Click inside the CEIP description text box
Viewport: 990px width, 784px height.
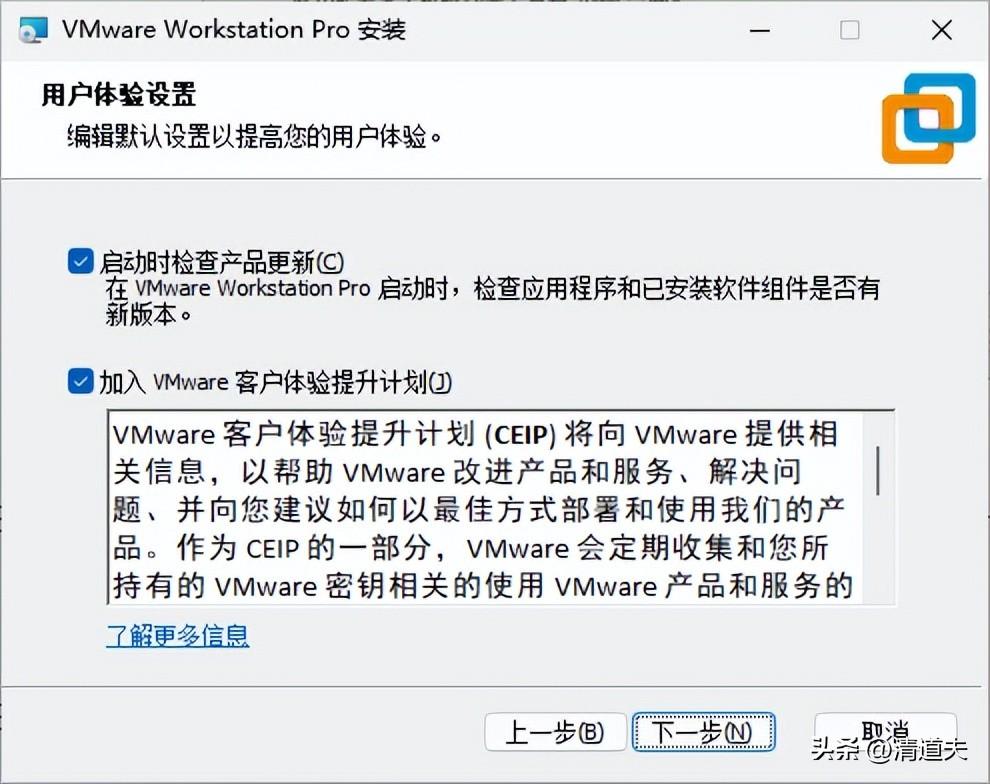(485, 508)
